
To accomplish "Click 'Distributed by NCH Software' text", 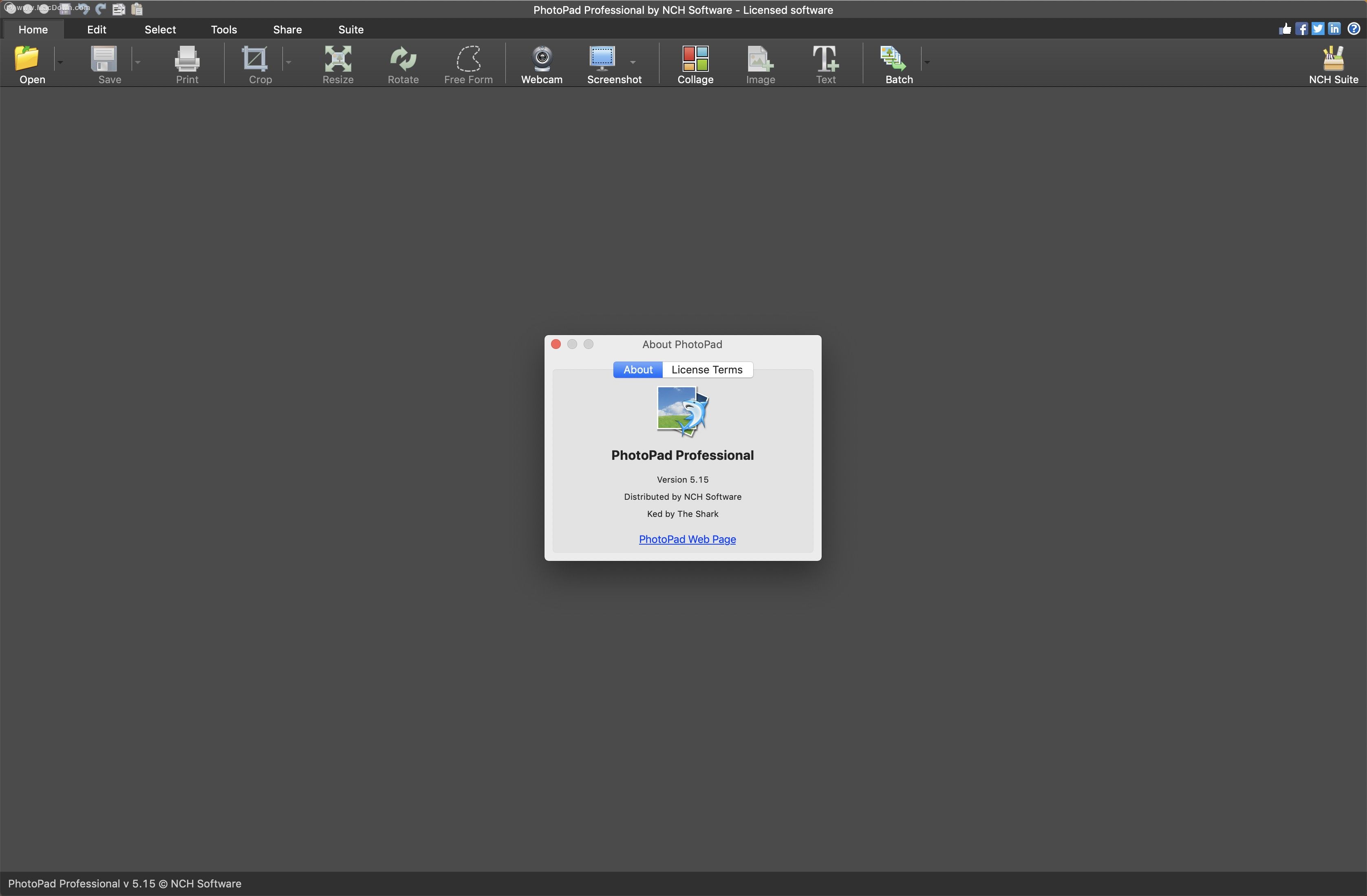I will click(x=682, y=497).
